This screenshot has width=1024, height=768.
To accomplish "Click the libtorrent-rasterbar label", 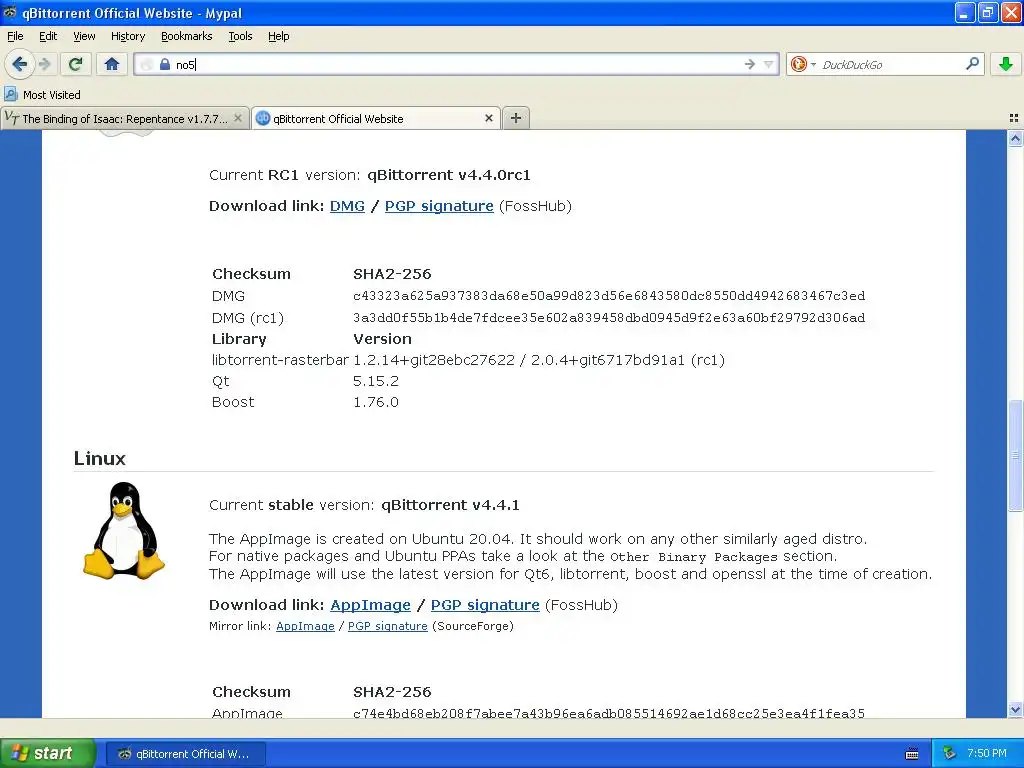I will (280, 360).
